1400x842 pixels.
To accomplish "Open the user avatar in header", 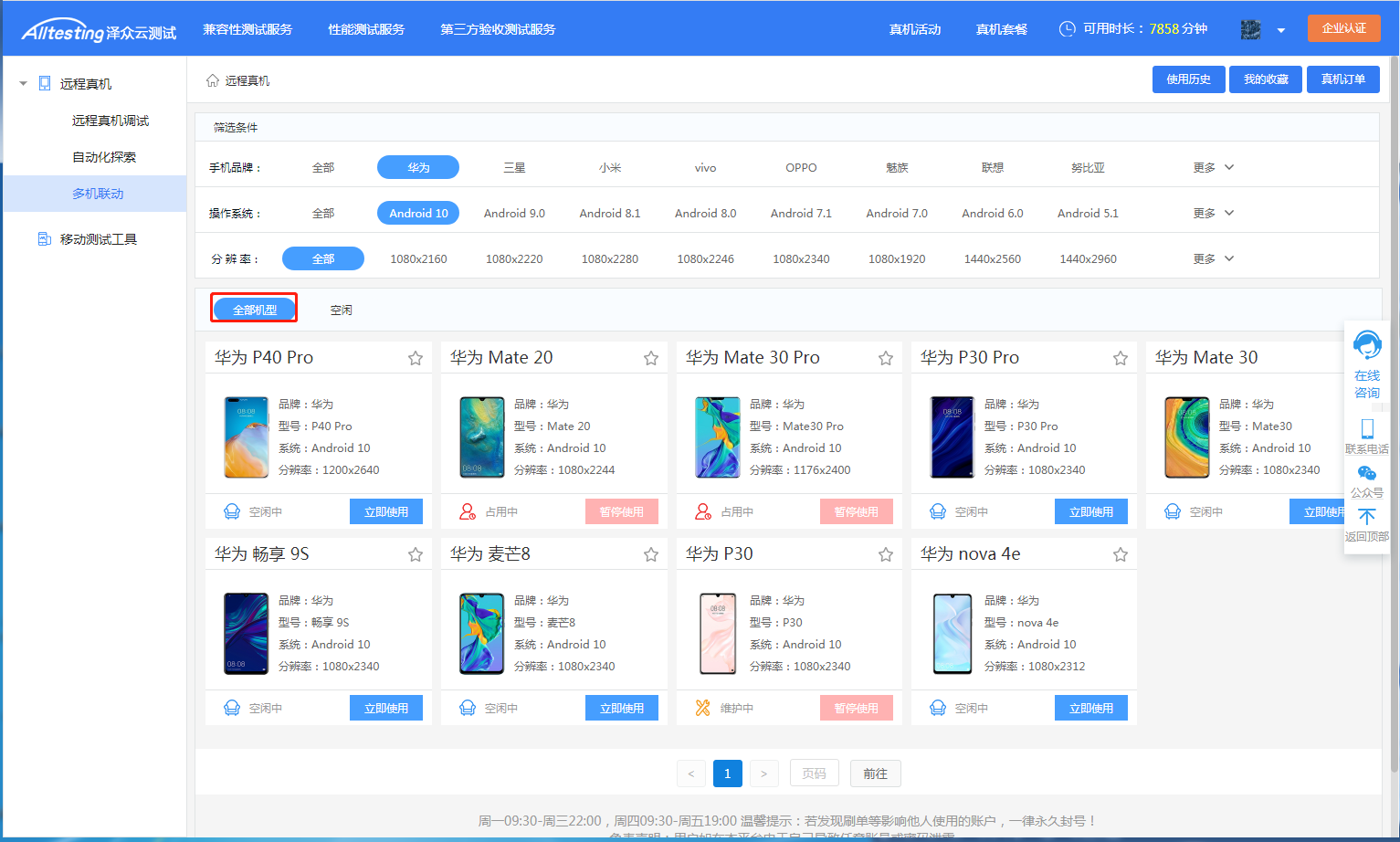I will click(x=1251, y=29).
